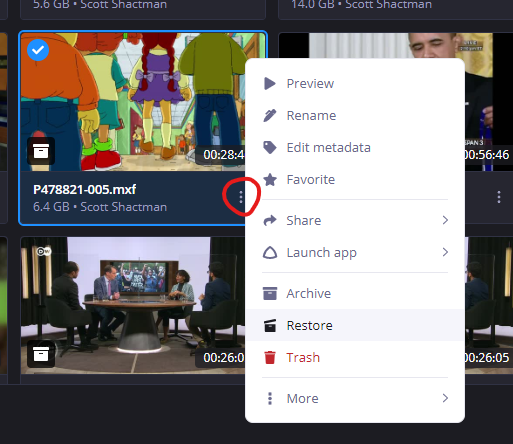Click the red Trash bin icon
513x444 pixels.
coord(270,358)
